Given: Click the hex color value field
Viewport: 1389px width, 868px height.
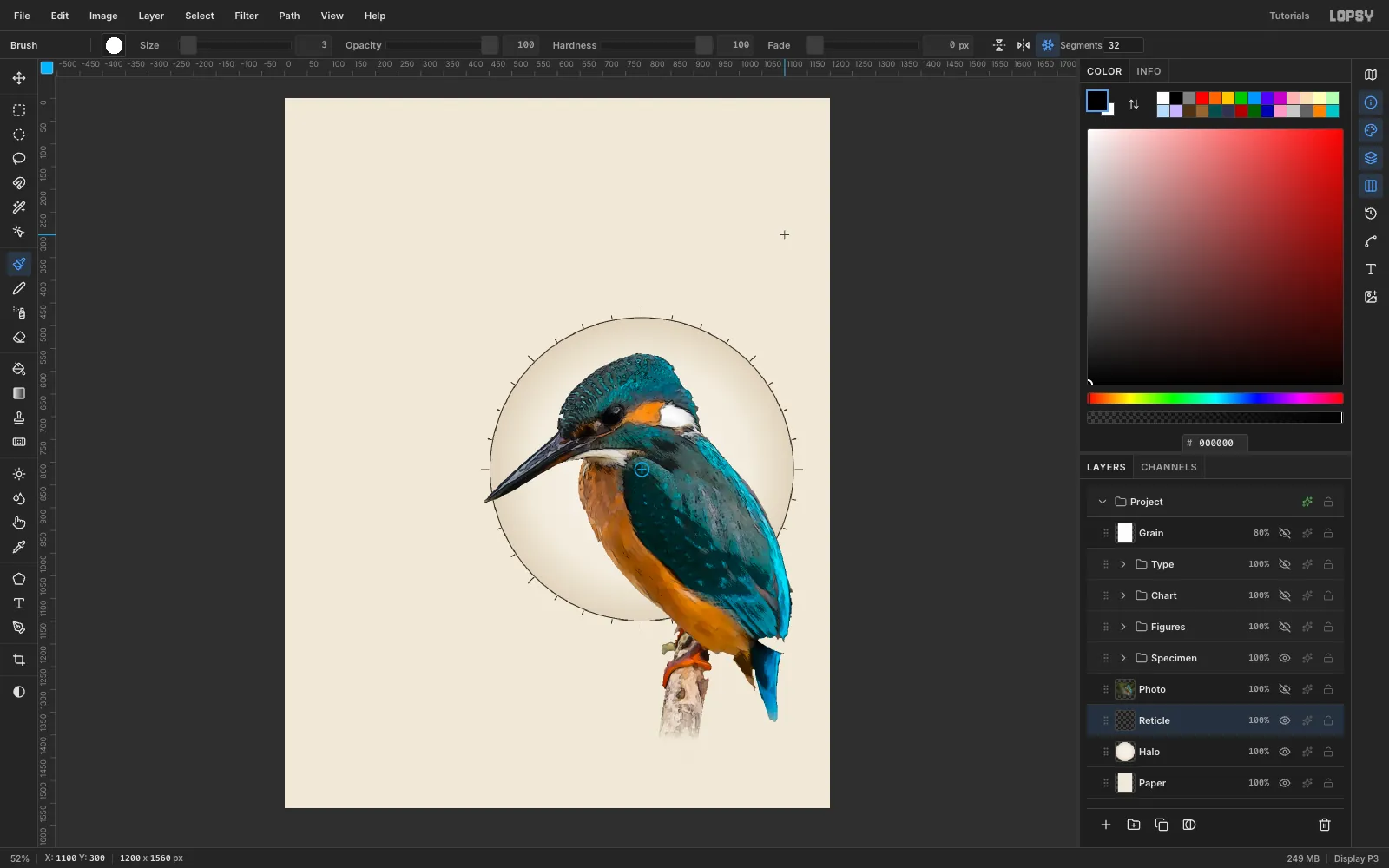Looking at the screenshot, I should [x=1215, y=443].
